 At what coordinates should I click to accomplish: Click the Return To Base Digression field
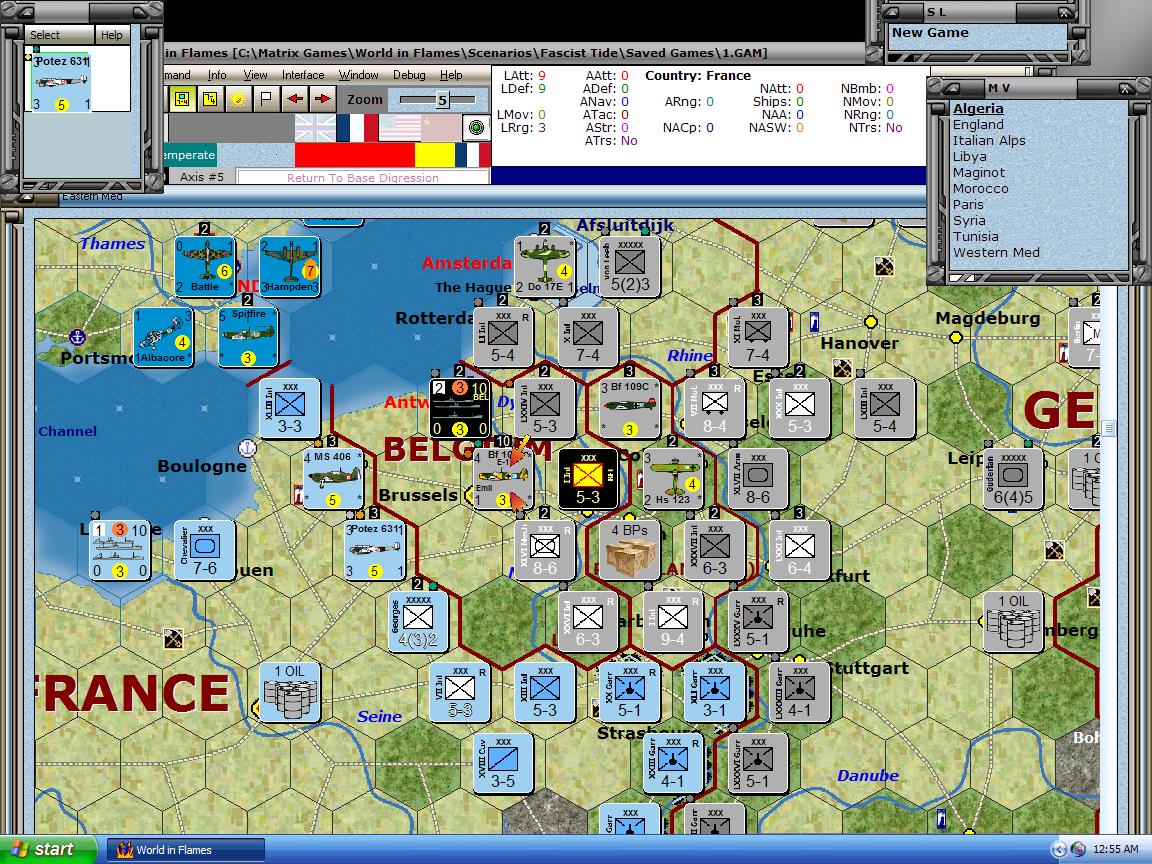click(x=363, y=178)
